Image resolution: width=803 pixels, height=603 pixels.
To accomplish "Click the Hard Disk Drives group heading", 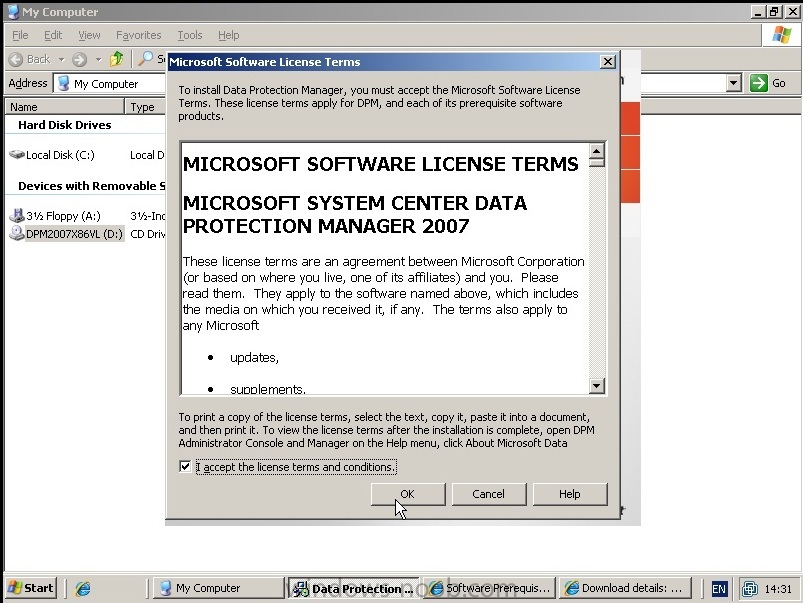I will point(65,125).
